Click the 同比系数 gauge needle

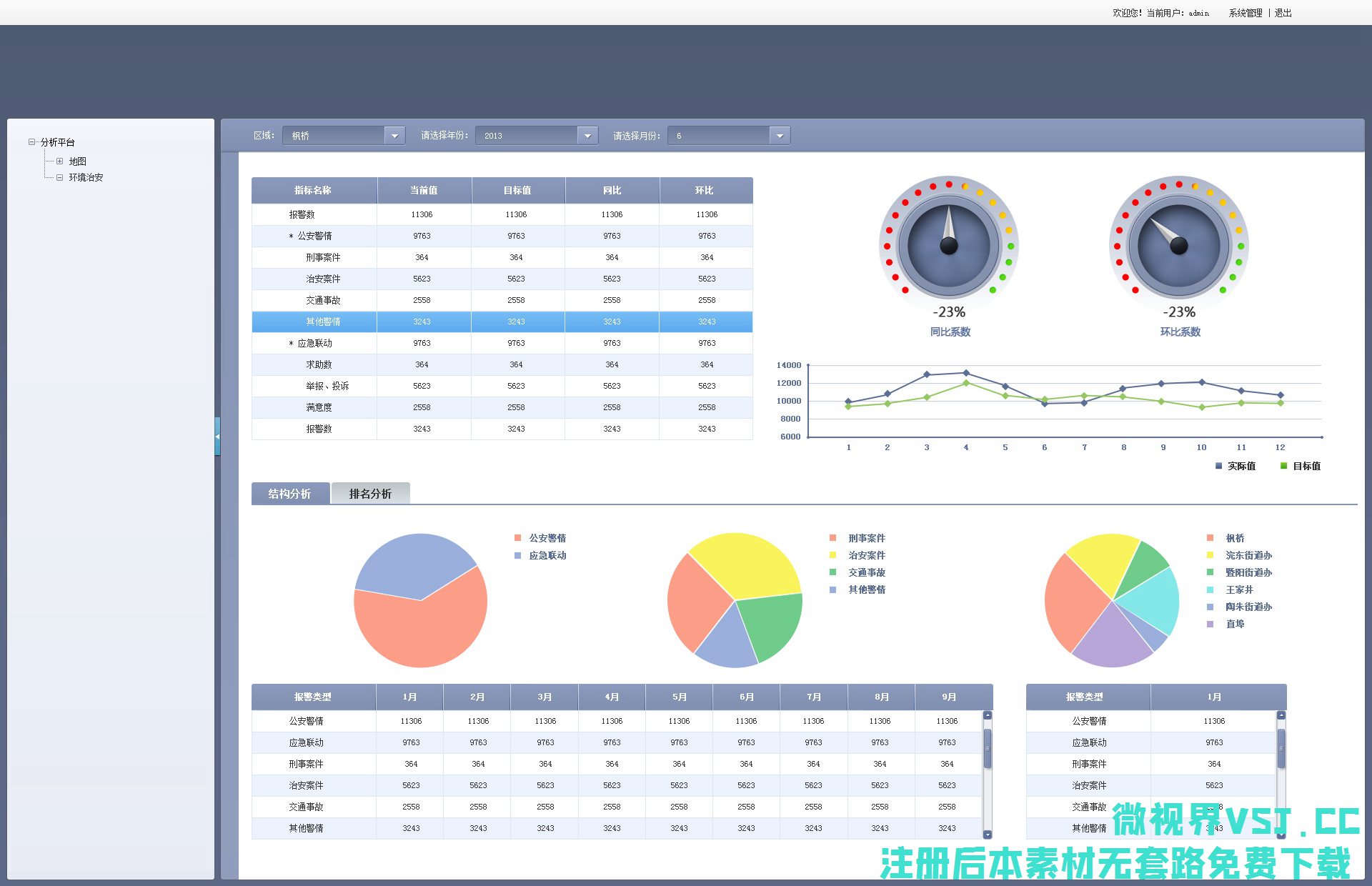949,227
